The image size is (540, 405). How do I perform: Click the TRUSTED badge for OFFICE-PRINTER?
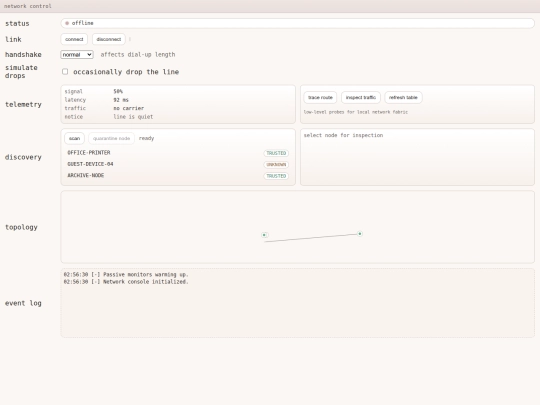pos(276,153)
